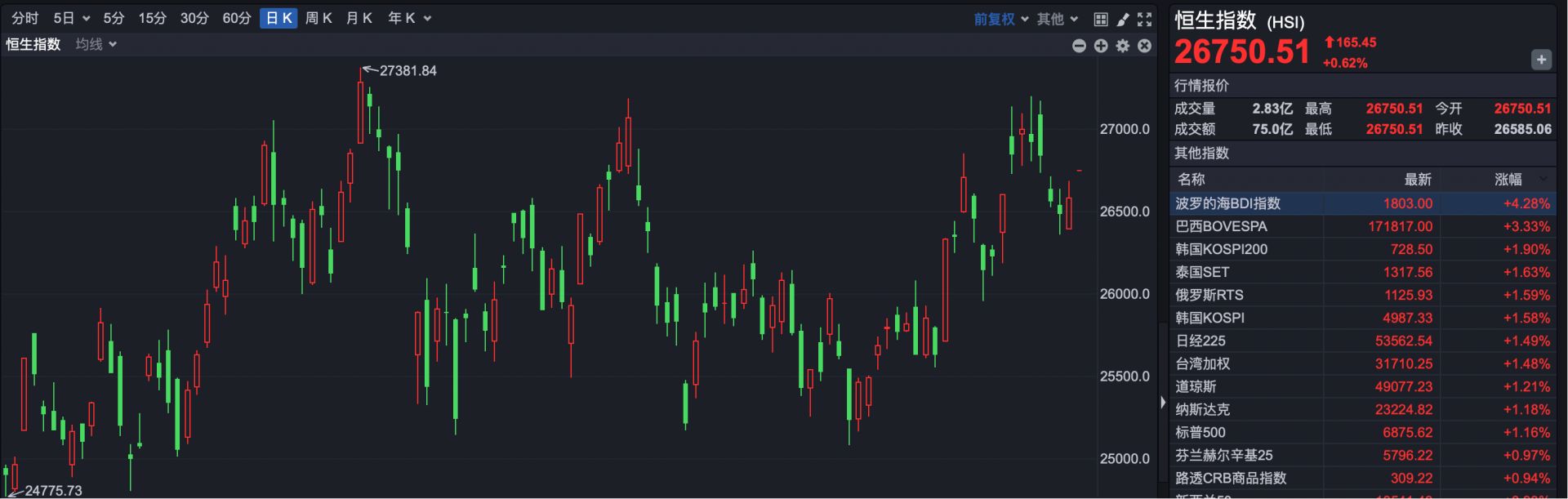The height and width of the screenshot is (499, 1568).
Task: Collapse the right quote panel arrow
Action: [x=1163, y=402]
